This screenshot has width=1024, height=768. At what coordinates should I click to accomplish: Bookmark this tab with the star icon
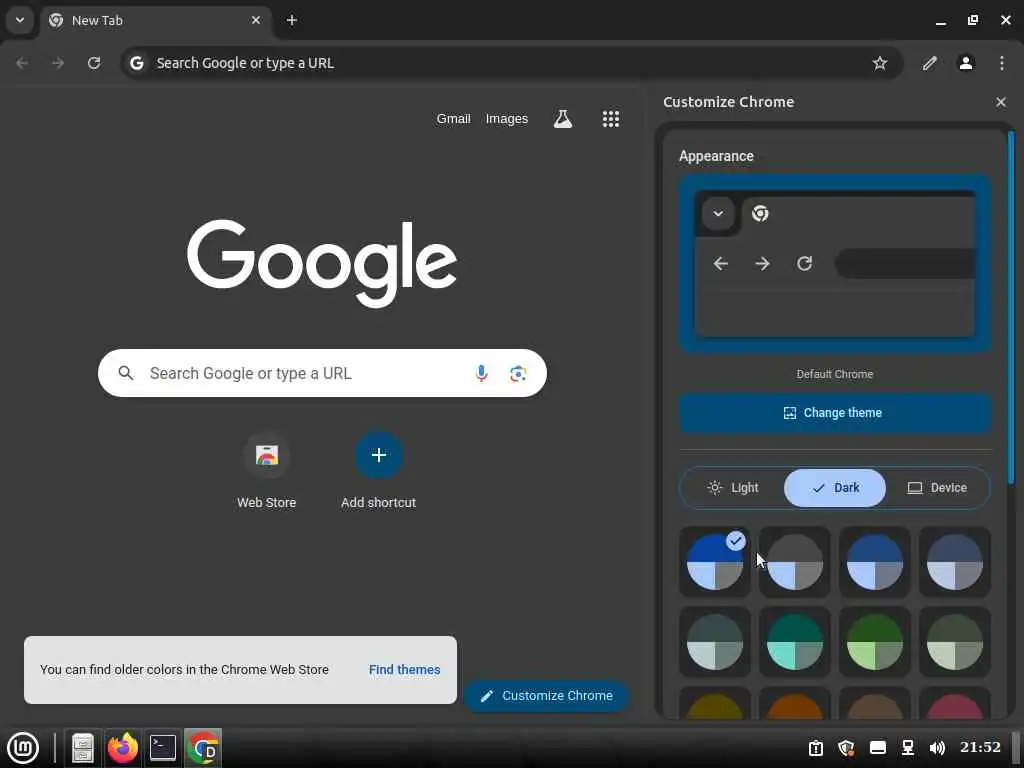pyautogui.click(x=880, y=63)
